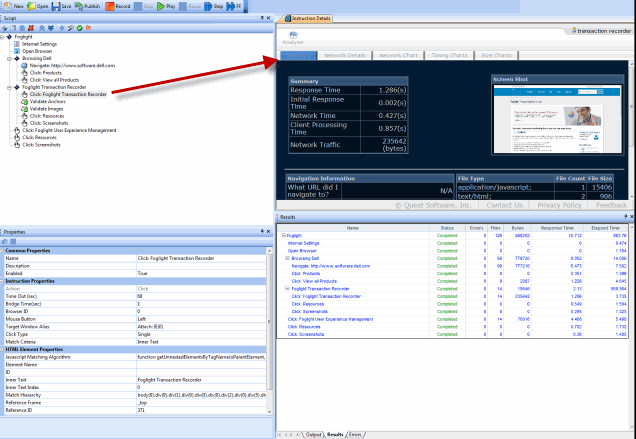Click the Analysis icon in Instruction Details

pyautogui.click(x=294, y=38)
